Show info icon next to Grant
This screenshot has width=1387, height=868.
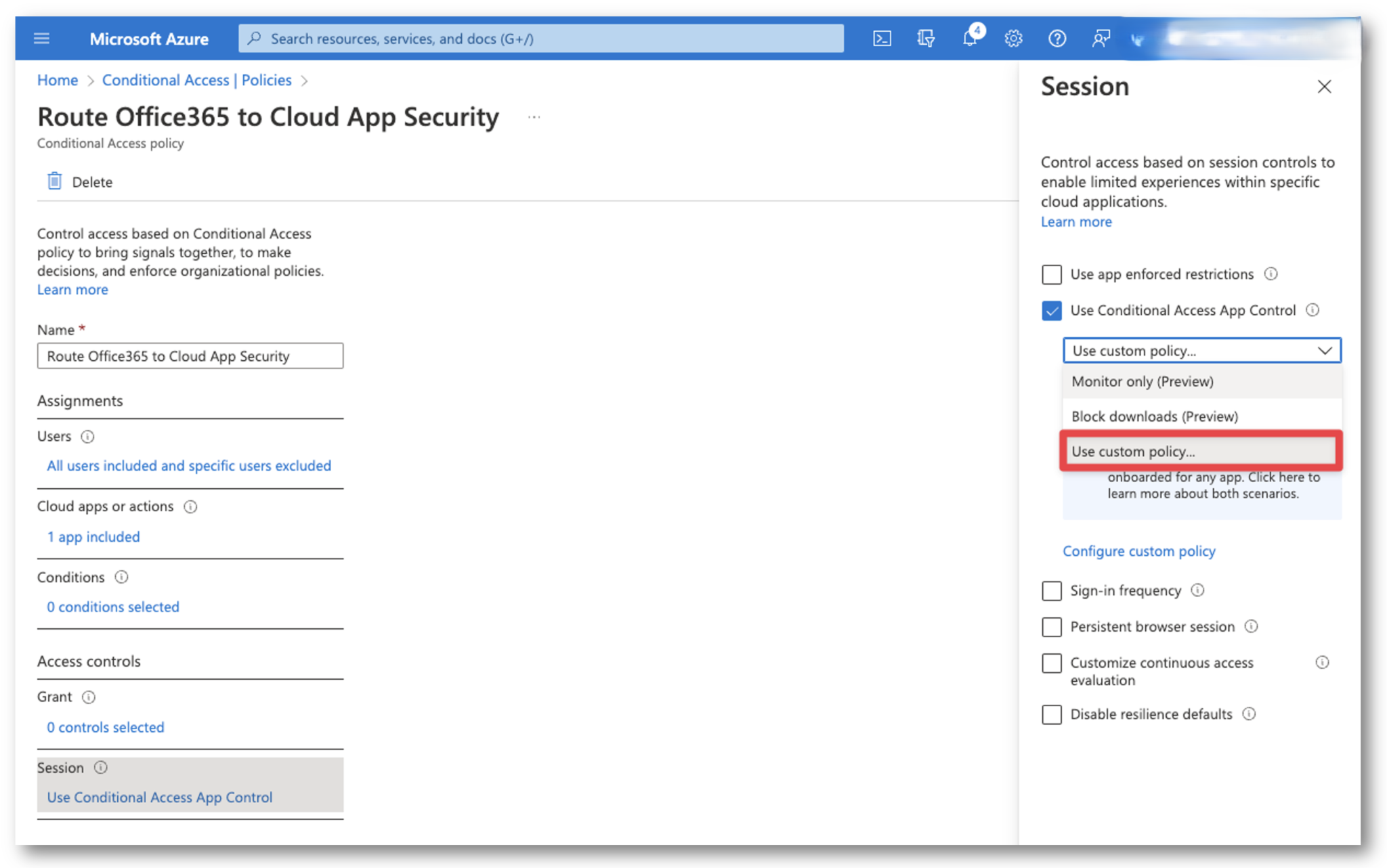click(x=88, y=697)
